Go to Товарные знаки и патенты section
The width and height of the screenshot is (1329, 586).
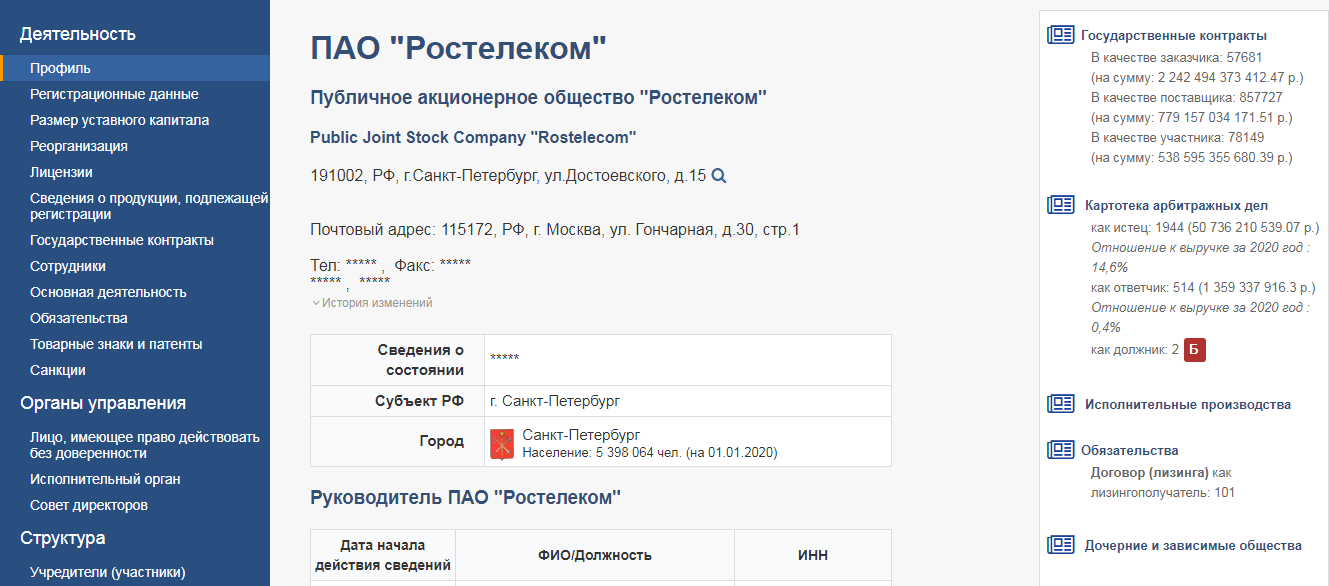[x=116, y=344]
